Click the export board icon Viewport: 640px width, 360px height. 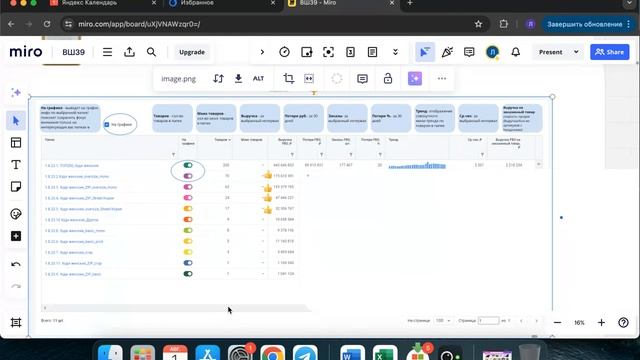coord(129,52)
